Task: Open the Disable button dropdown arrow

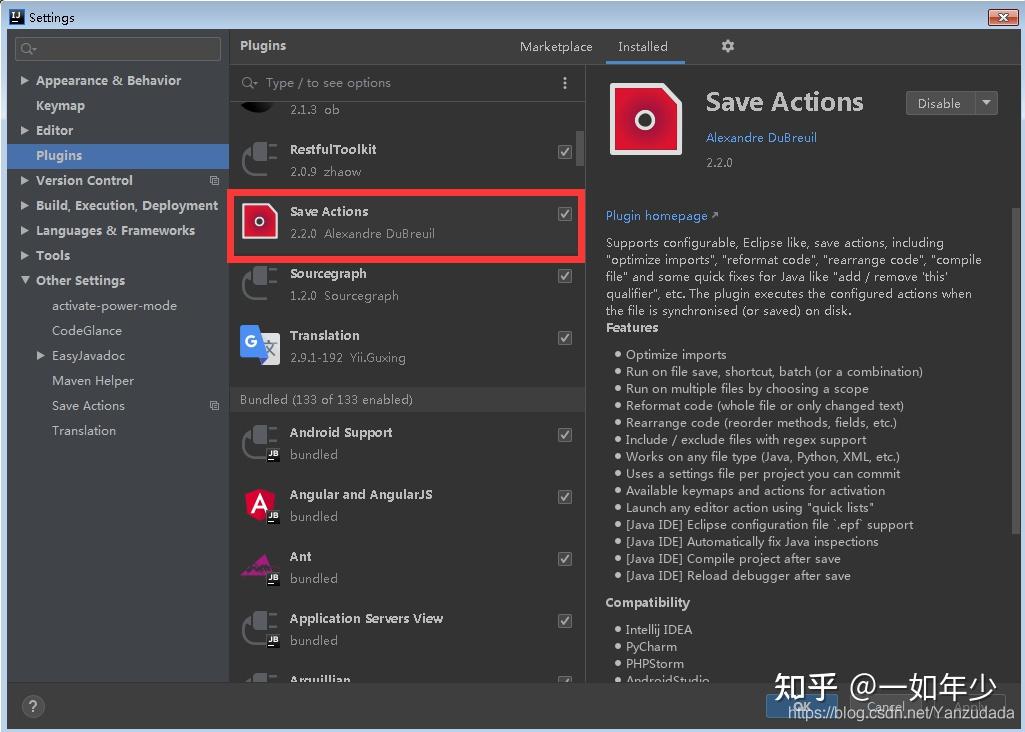Action: 985,102
